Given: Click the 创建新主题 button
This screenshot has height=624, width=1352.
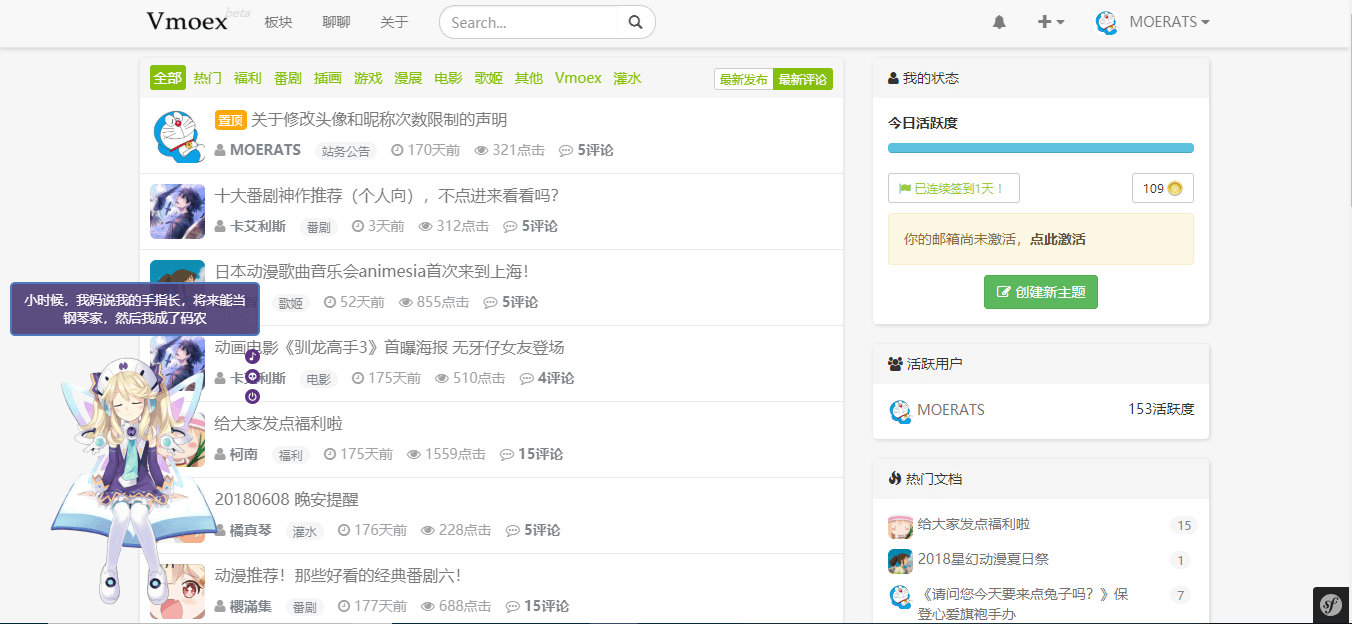Looking at the screenshot, I should [x=1041, y=292].
